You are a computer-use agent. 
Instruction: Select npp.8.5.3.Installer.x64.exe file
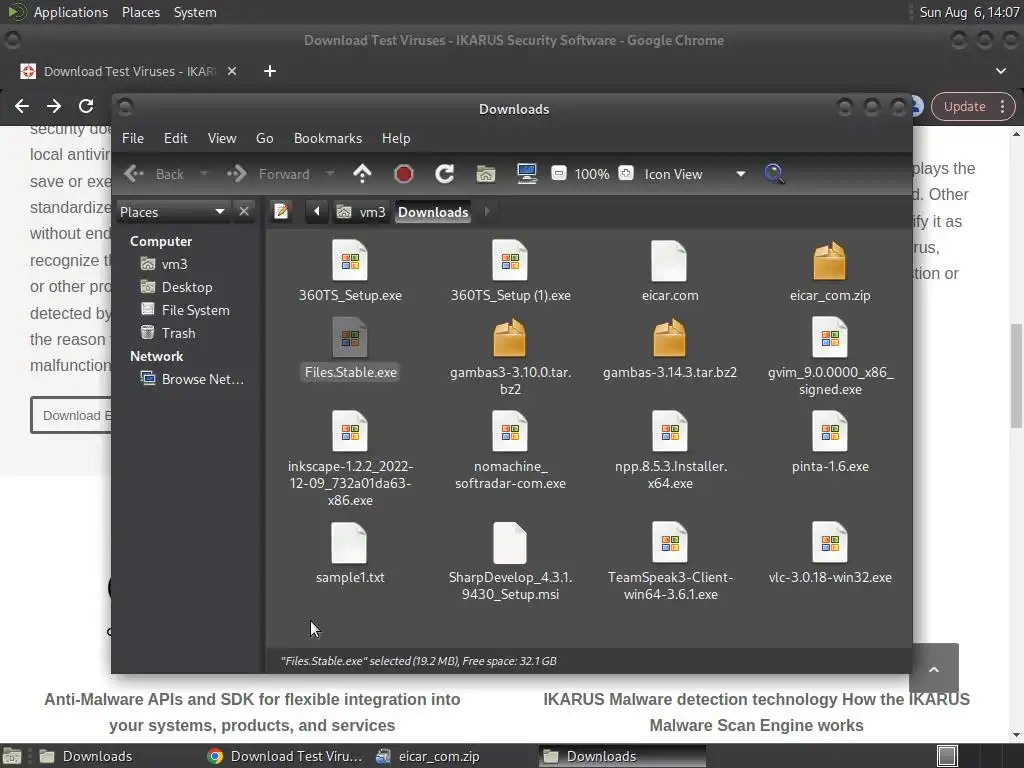670,451
